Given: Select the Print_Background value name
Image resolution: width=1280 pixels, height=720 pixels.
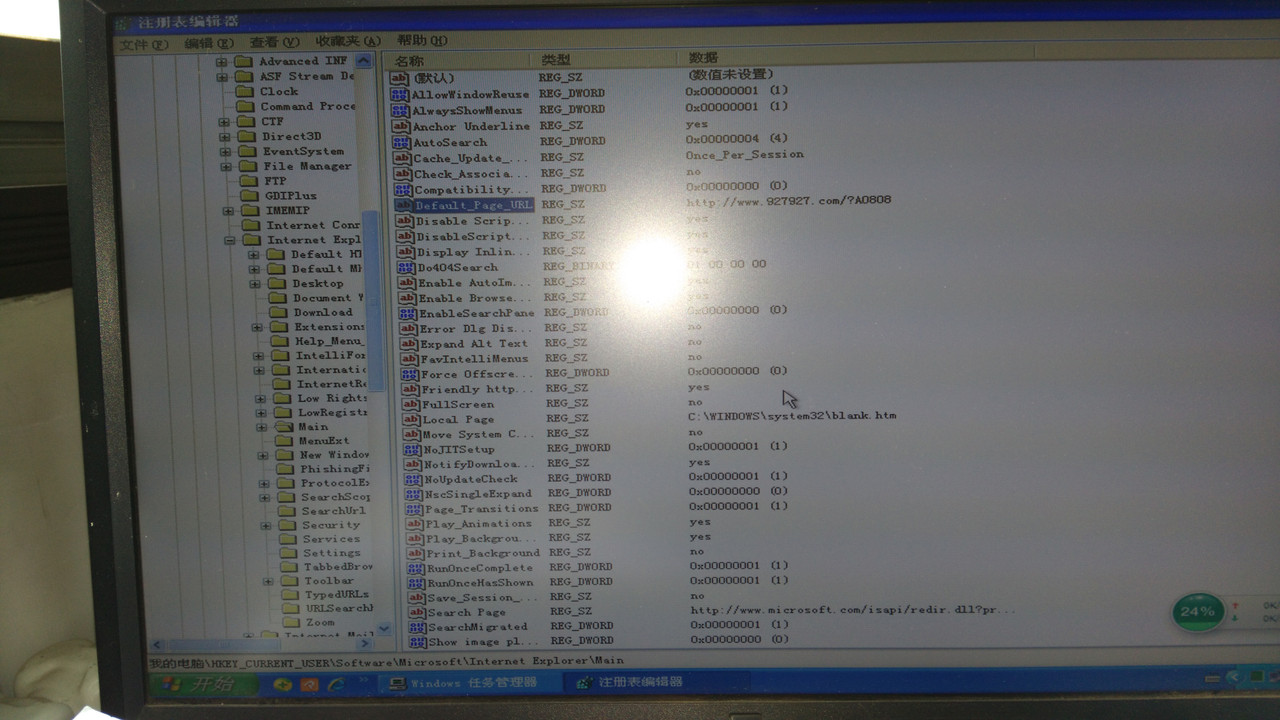Looking at the screenshot, I should [484, 553].
